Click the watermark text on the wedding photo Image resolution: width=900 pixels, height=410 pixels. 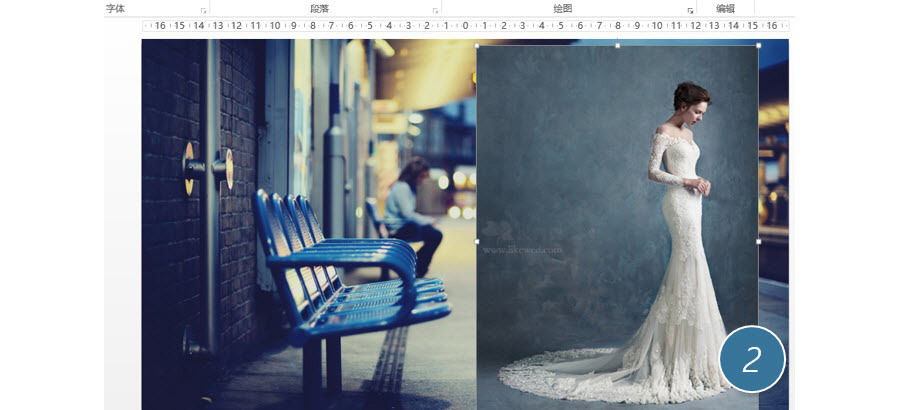click(522, 249)
